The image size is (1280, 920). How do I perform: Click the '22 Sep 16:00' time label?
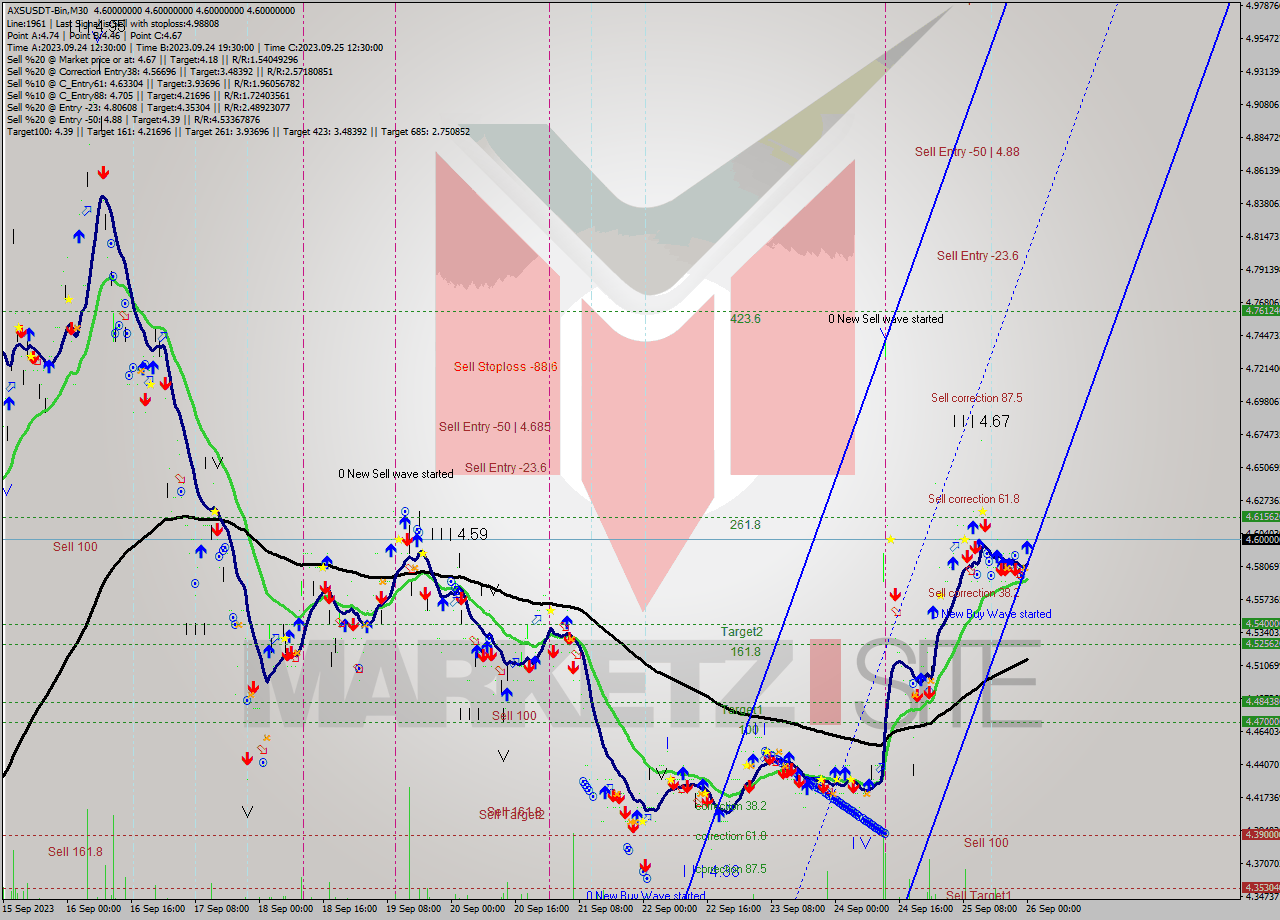(x=733, y=909)
